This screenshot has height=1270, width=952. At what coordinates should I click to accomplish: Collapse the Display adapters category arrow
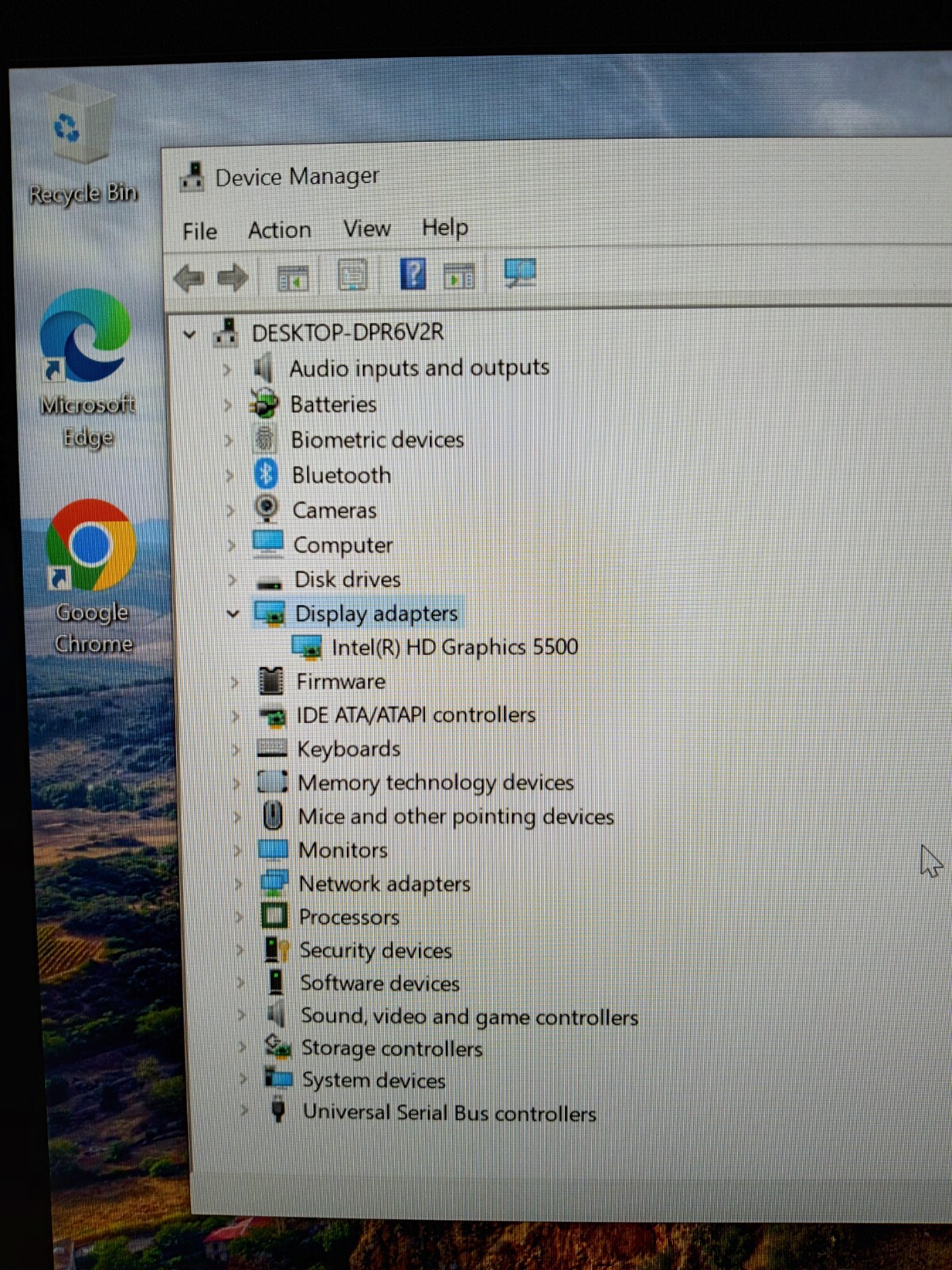(x=232, y=614)
